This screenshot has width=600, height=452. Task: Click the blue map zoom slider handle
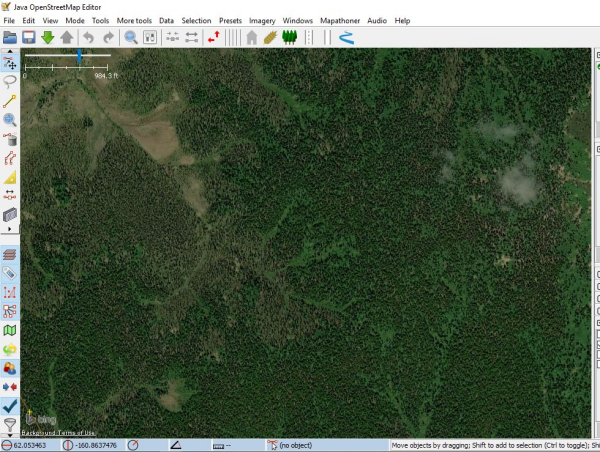79,56
